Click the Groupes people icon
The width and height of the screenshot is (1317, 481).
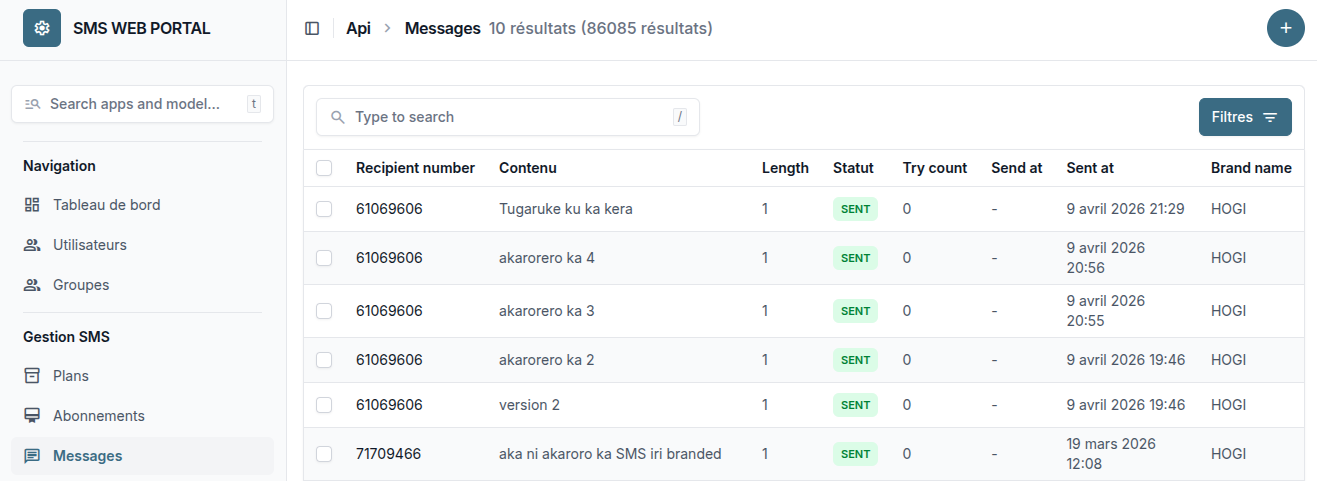32,285
